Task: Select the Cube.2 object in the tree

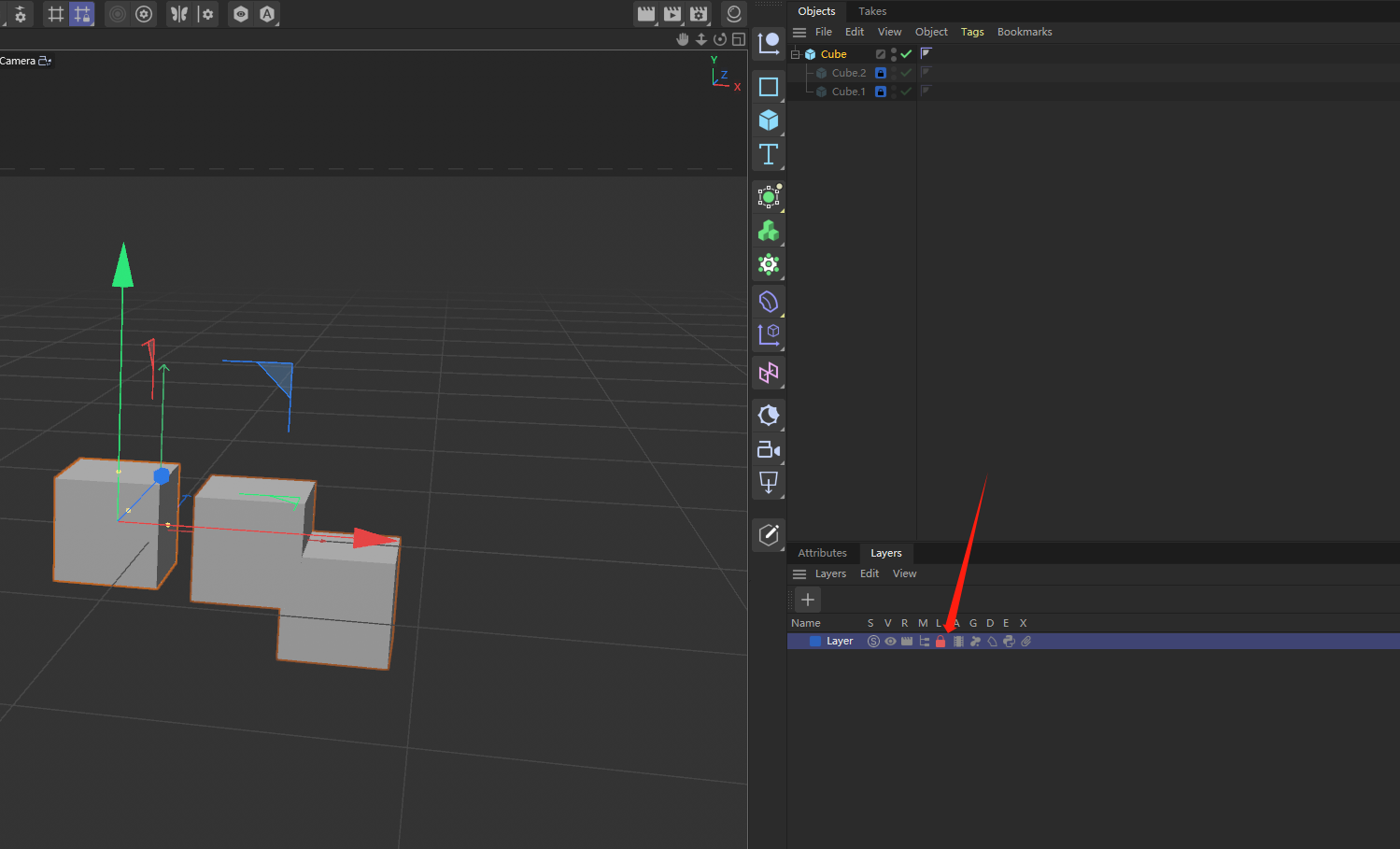Action: click(848, 73)
